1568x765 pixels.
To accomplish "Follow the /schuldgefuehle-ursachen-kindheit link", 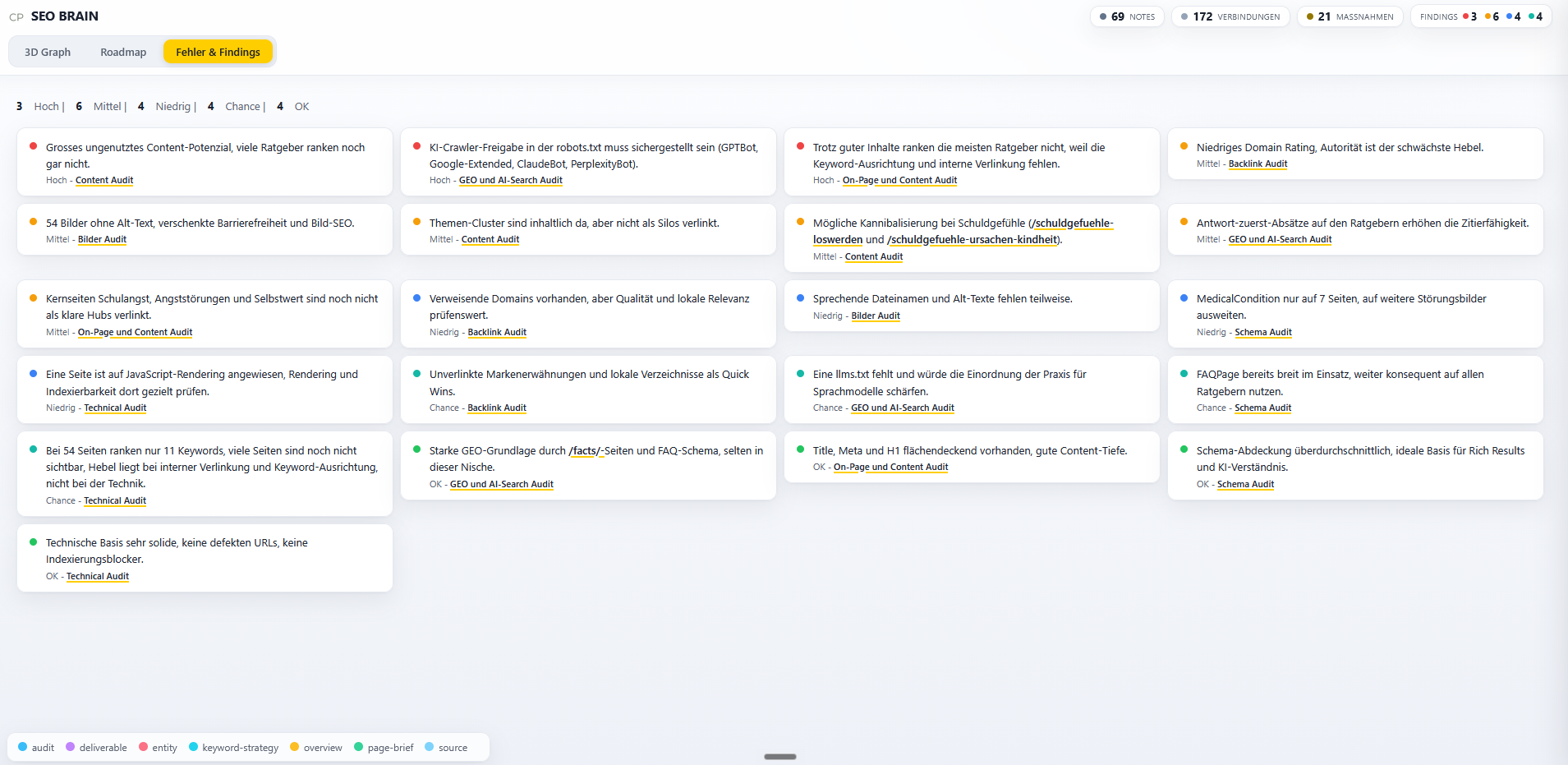I will coord(973,240).
